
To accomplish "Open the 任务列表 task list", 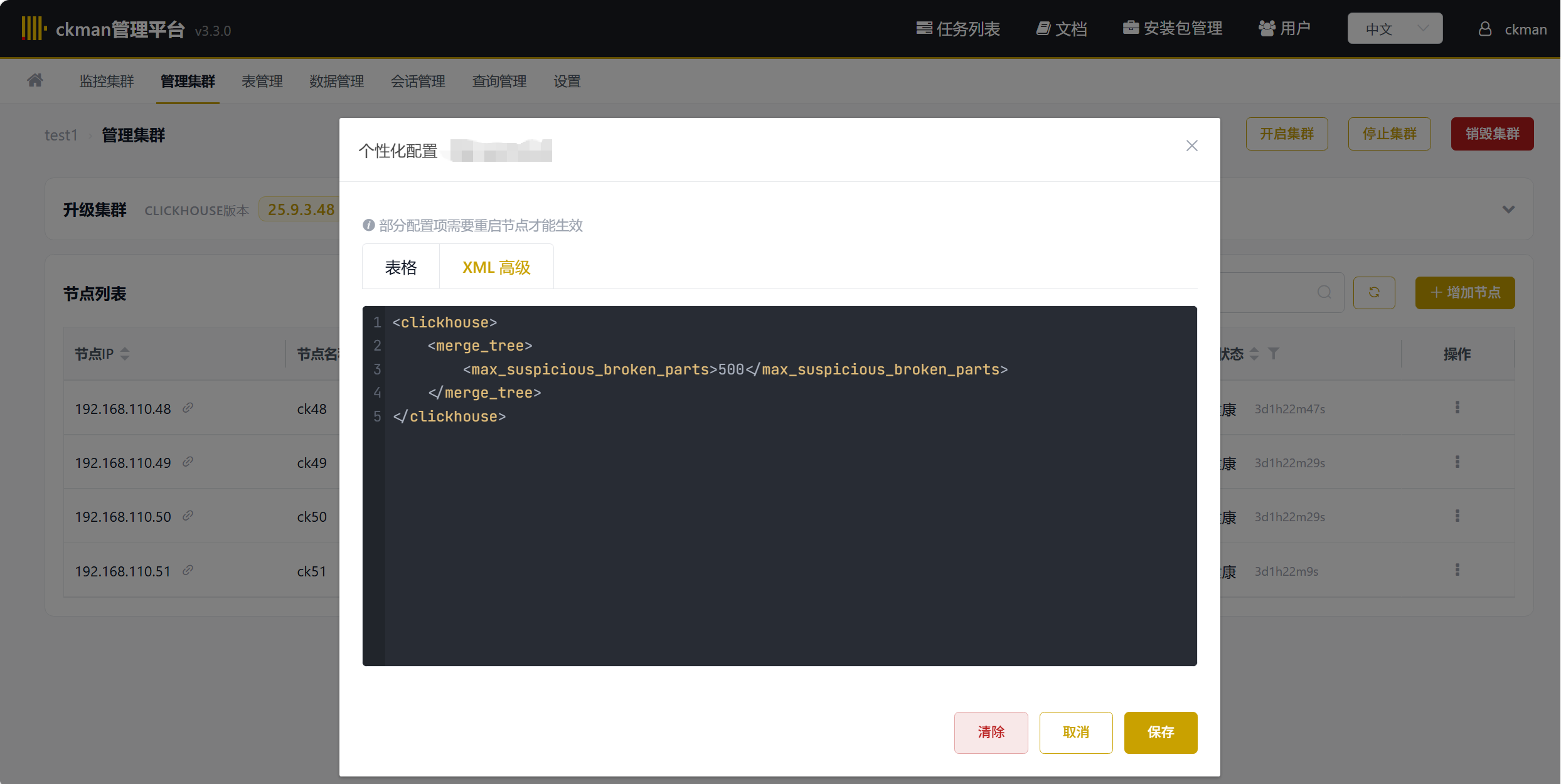I will click(x=958, y=29).
